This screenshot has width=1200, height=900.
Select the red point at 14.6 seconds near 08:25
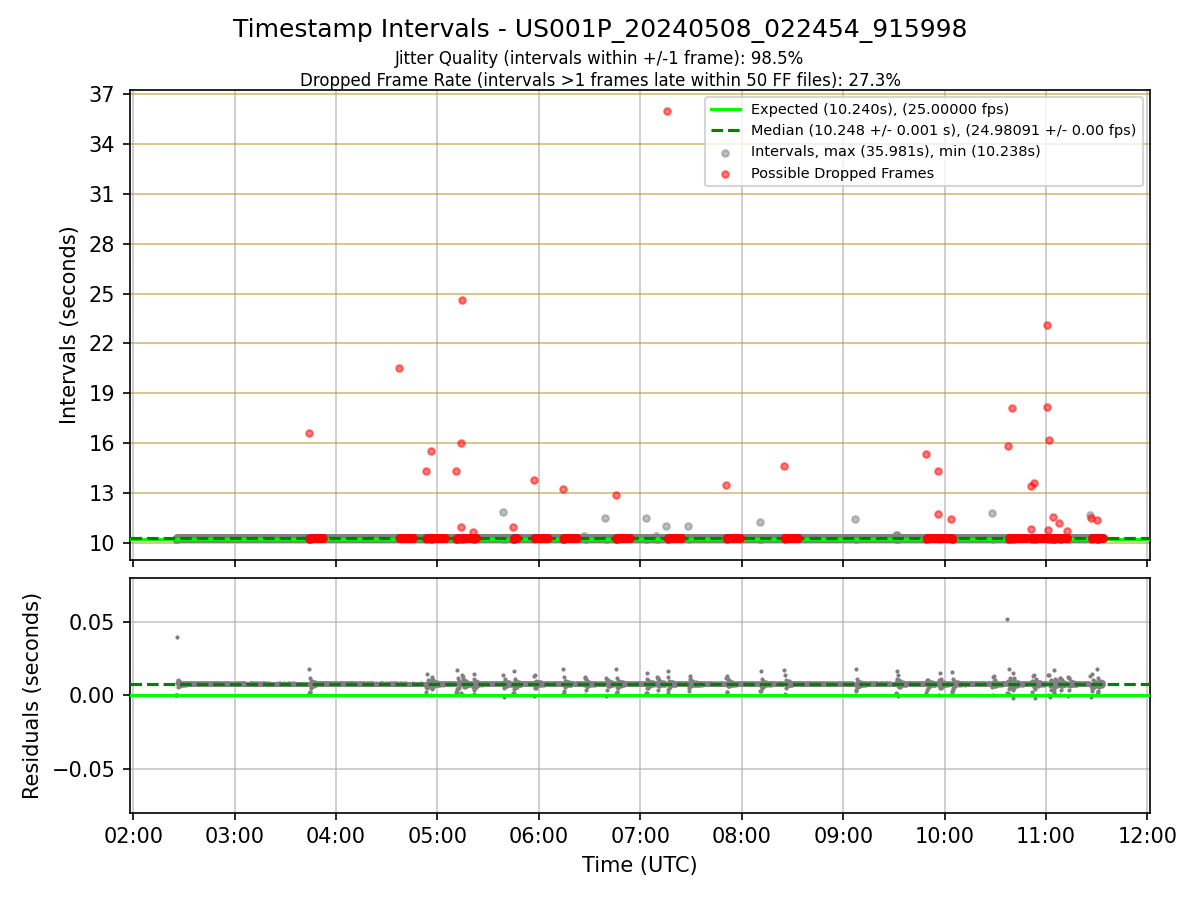point(784,466)
